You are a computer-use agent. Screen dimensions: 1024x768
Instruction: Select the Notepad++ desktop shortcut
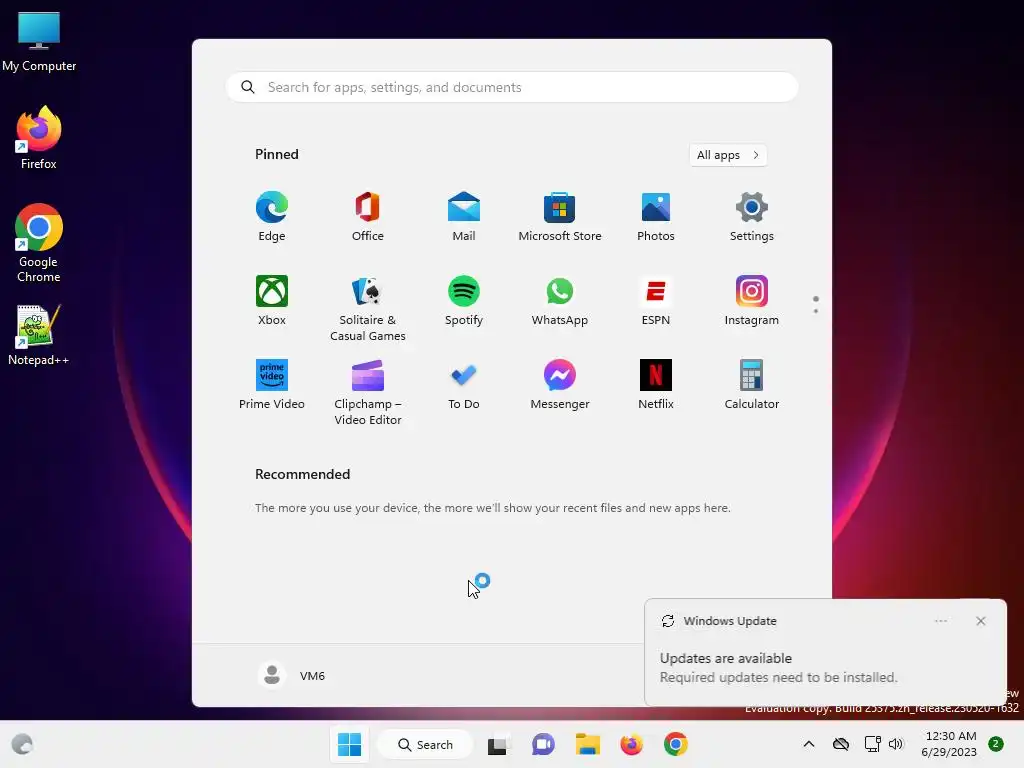tap(39, 335)
